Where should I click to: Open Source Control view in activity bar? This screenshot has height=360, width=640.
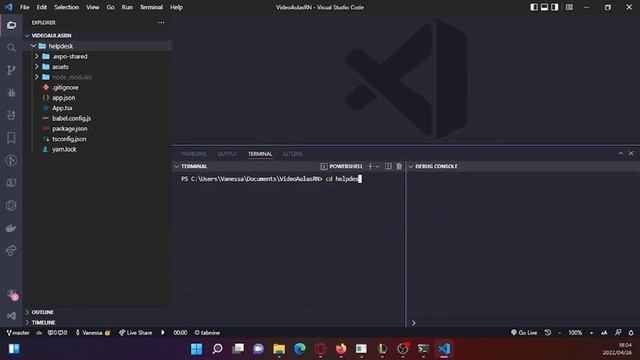(x=11, y=70)
